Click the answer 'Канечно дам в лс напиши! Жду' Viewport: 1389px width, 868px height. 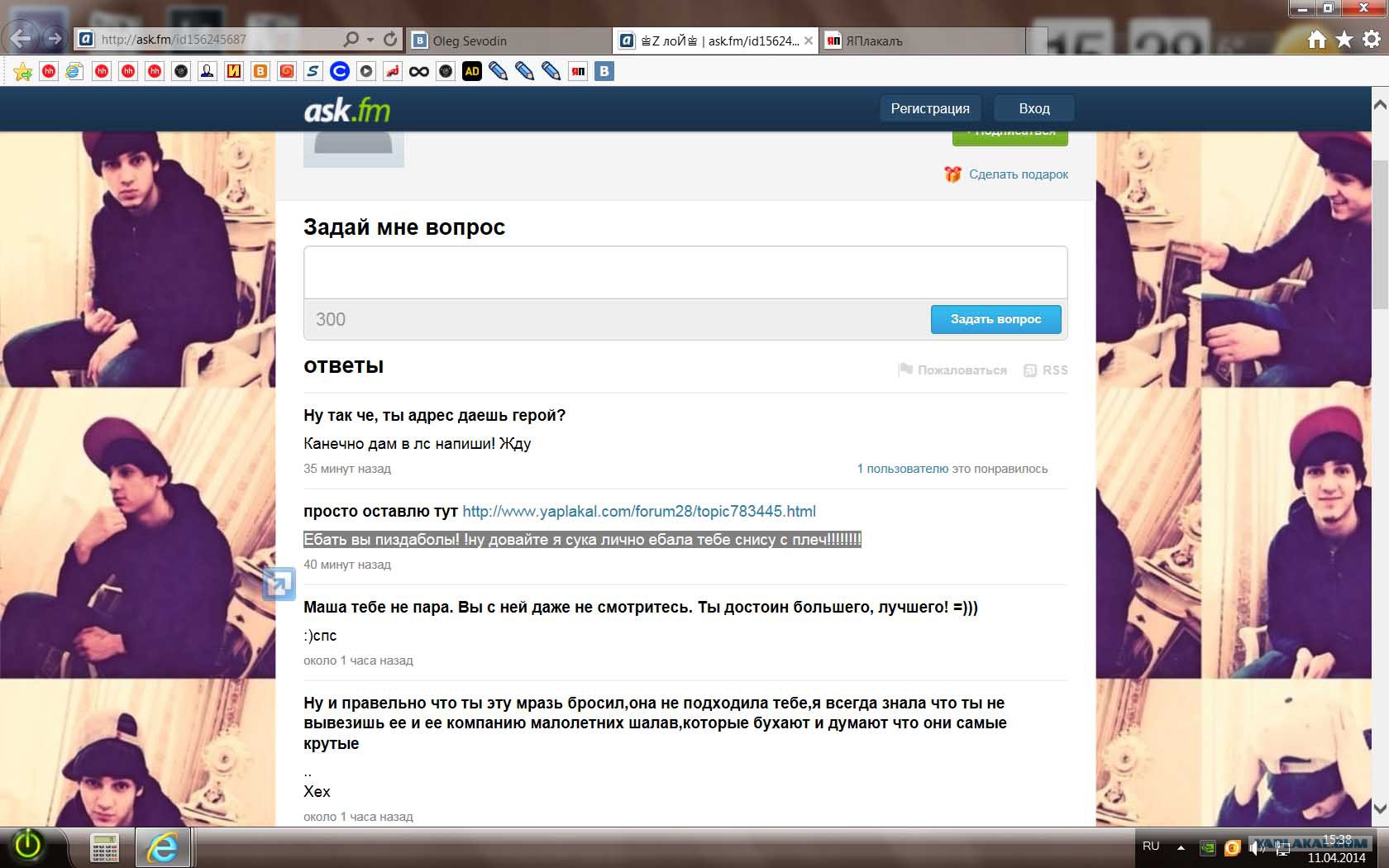pos(418,444)
